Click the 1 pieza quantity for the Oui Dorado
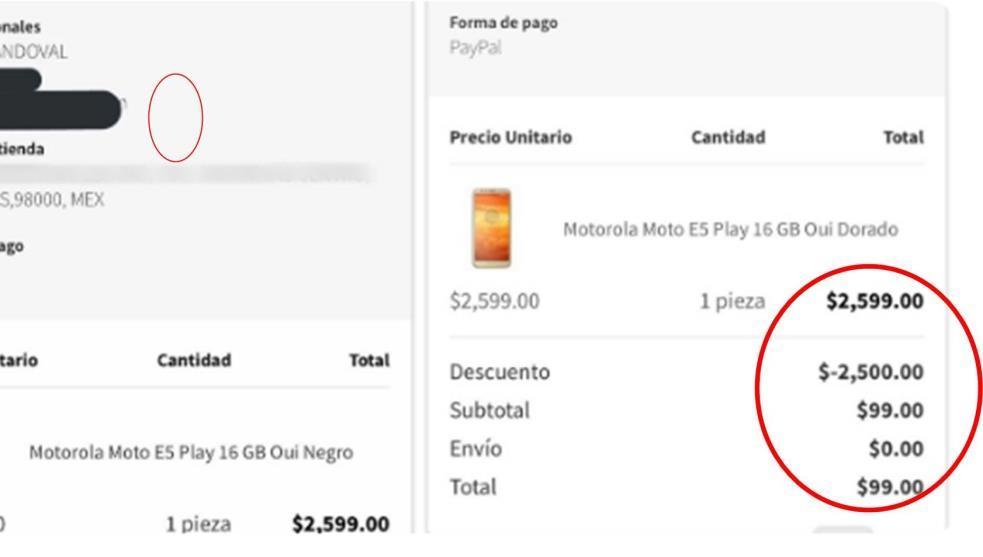Image resolution: width=983 pixels, height=557 pixels. (732, 301)
